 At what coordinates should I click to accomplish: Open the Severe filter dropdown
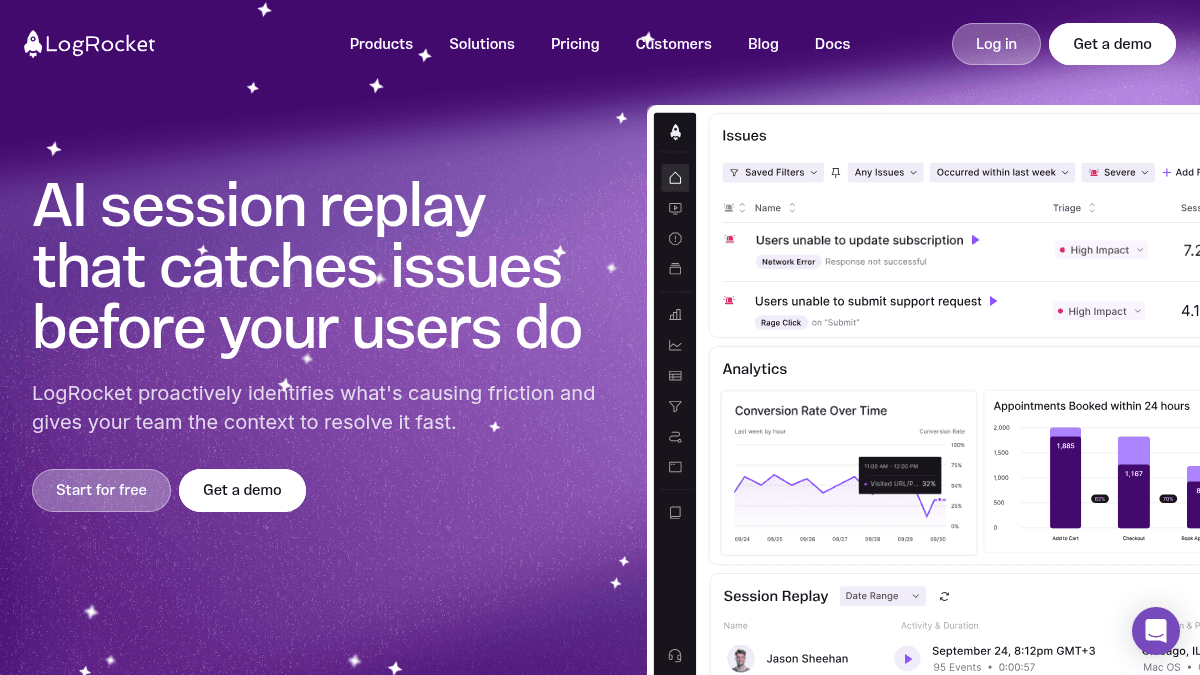1118,173
